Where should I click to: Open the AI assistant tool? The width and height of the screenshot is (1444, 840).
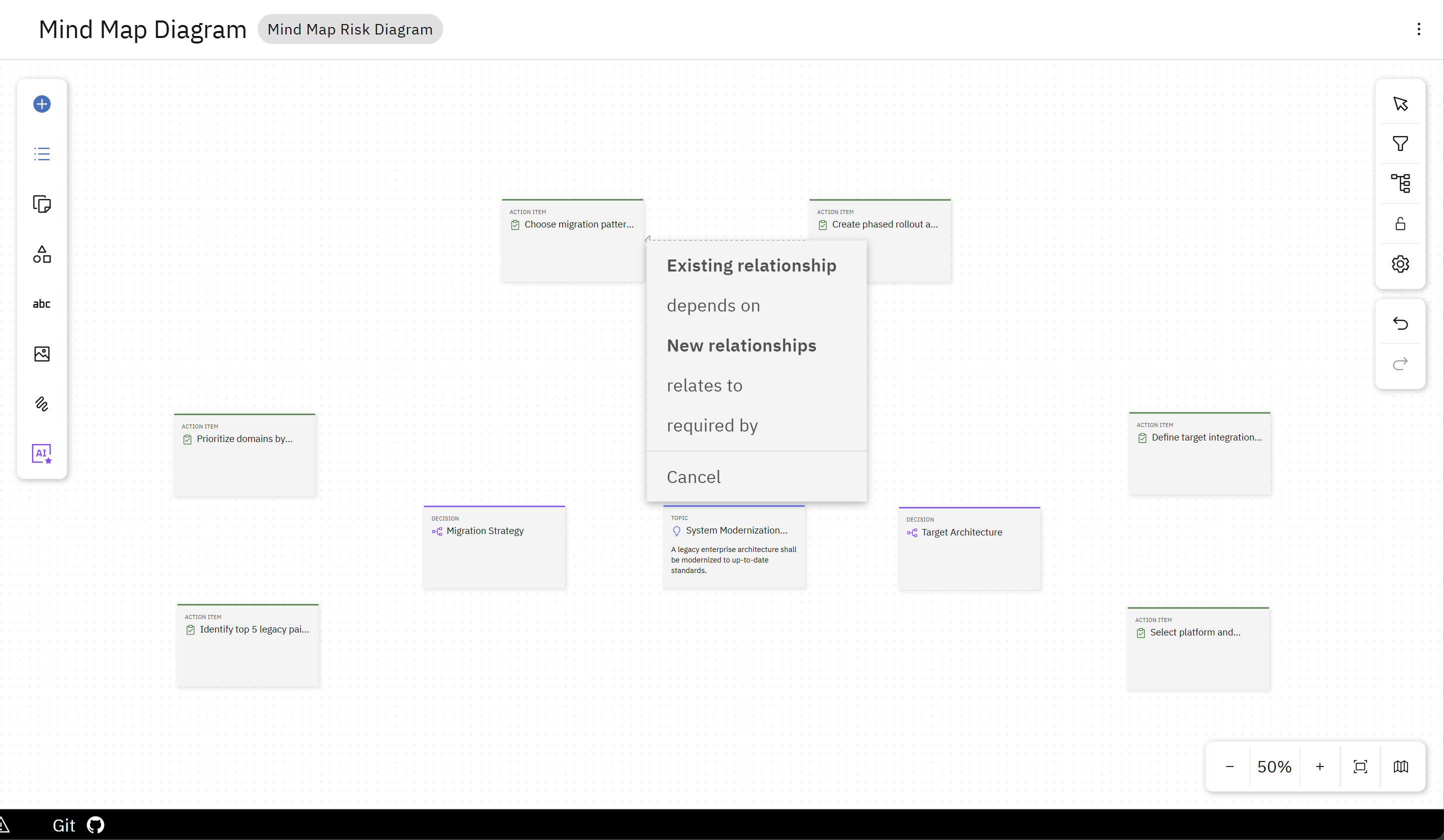coord(42,454)
